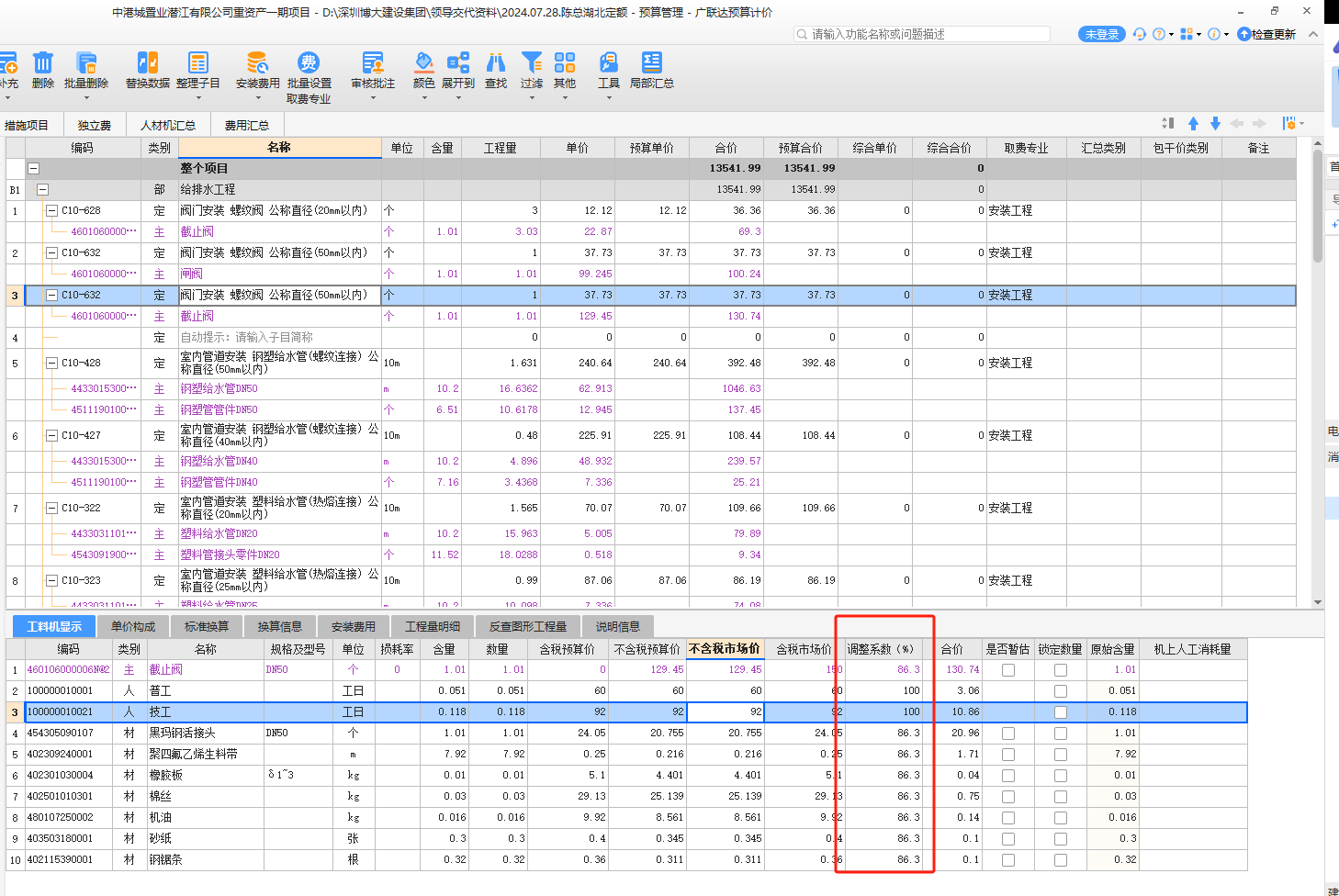Click the 安装费用 toolbar icon
1339x896 pixels.
pyautogui.click(x=257, y=62)
